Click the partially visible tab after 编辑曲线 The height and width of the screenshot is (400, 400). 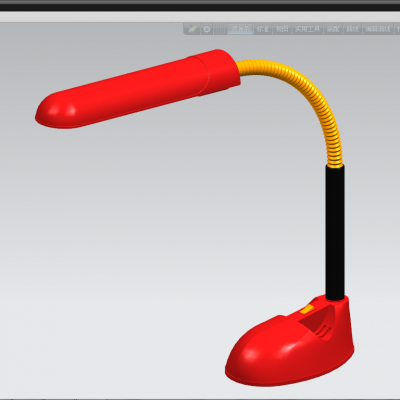(x=397, y=29)
